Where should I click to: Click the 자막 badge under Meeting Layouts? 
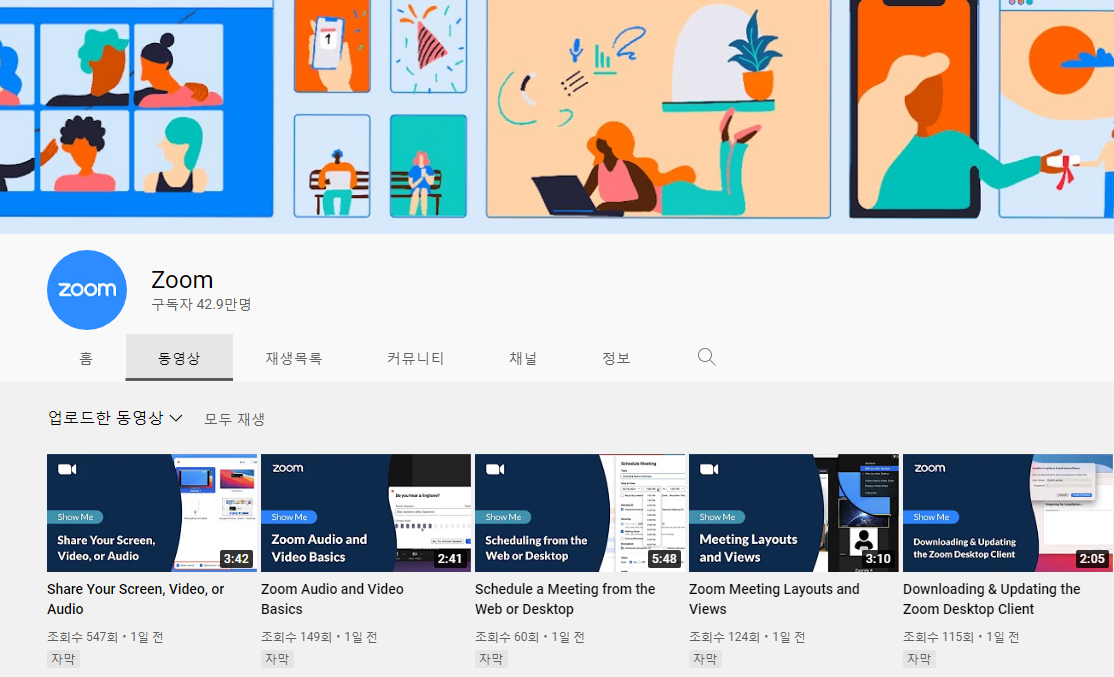[705, 659]
